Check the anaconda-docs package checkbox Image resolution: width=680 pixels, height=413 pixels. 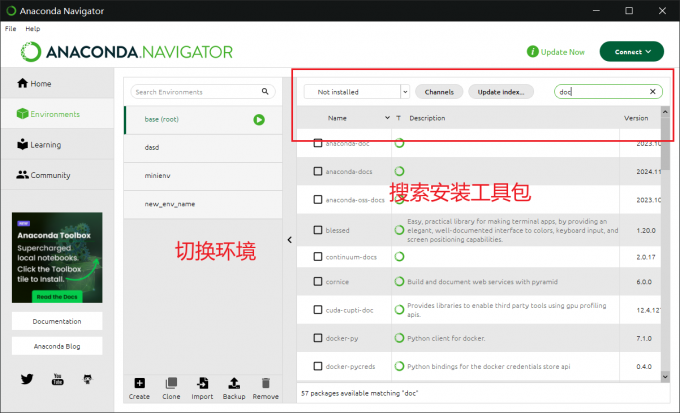pyautogui.click(x=318, y=171)
